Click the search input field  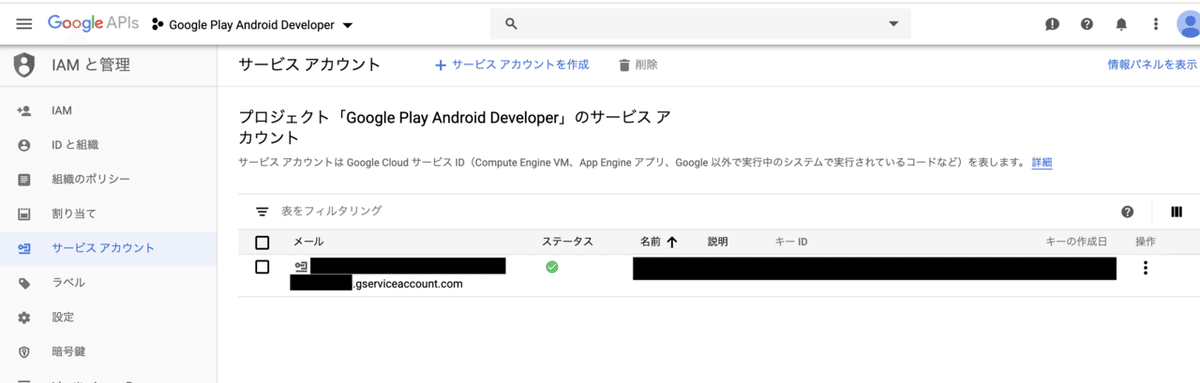click(700, 23)
